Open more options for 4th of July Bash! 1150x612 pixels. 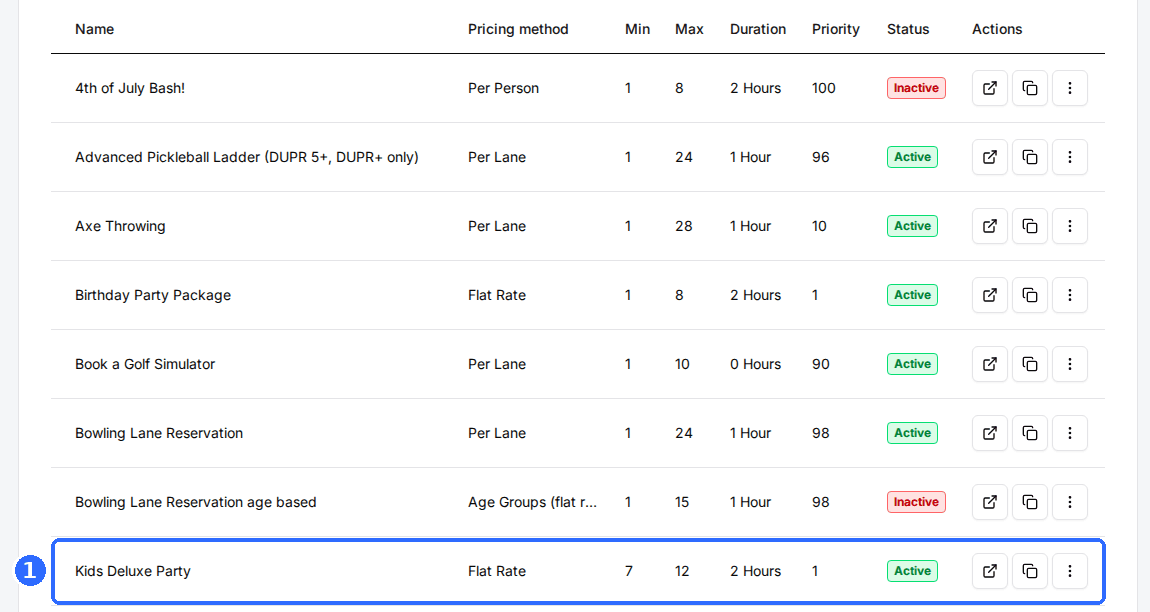pos(1069,88)
